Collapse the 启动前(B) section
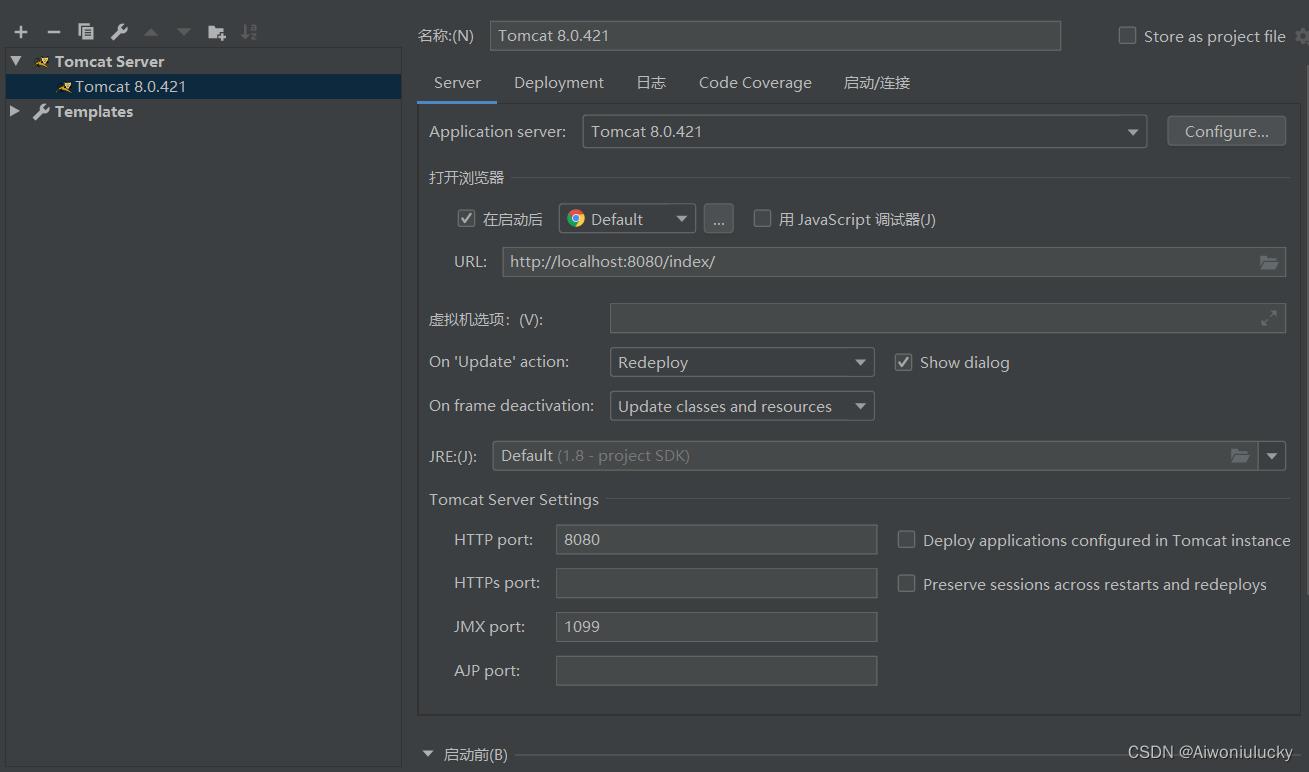 pyautogui.click(x=428, y=754)
